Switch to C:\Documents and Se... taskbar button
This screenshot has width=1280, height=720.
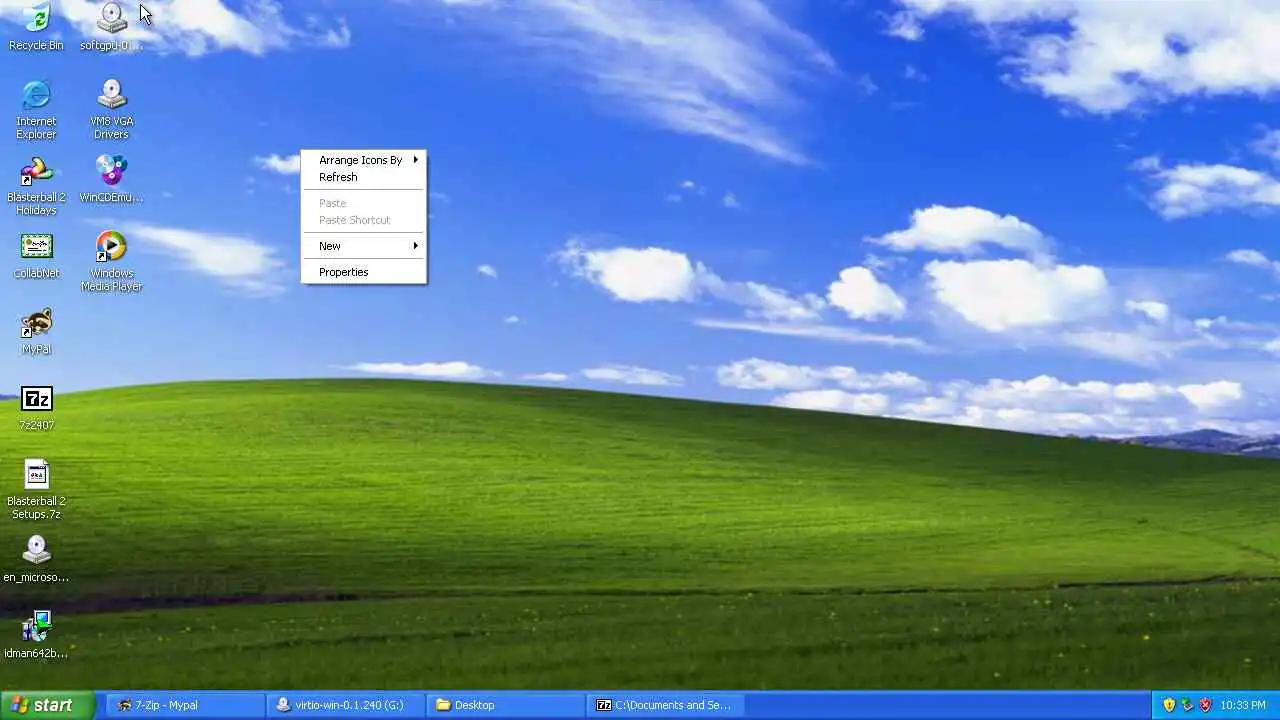point(666,705)
